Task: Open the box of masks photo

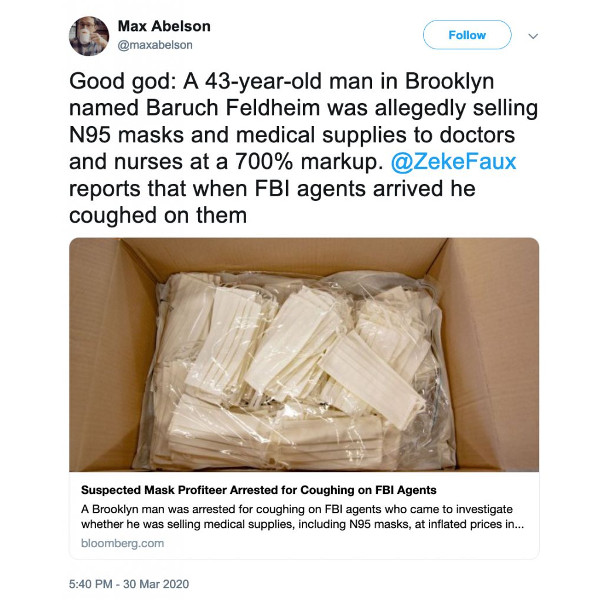Action: (x=304, y=354)
